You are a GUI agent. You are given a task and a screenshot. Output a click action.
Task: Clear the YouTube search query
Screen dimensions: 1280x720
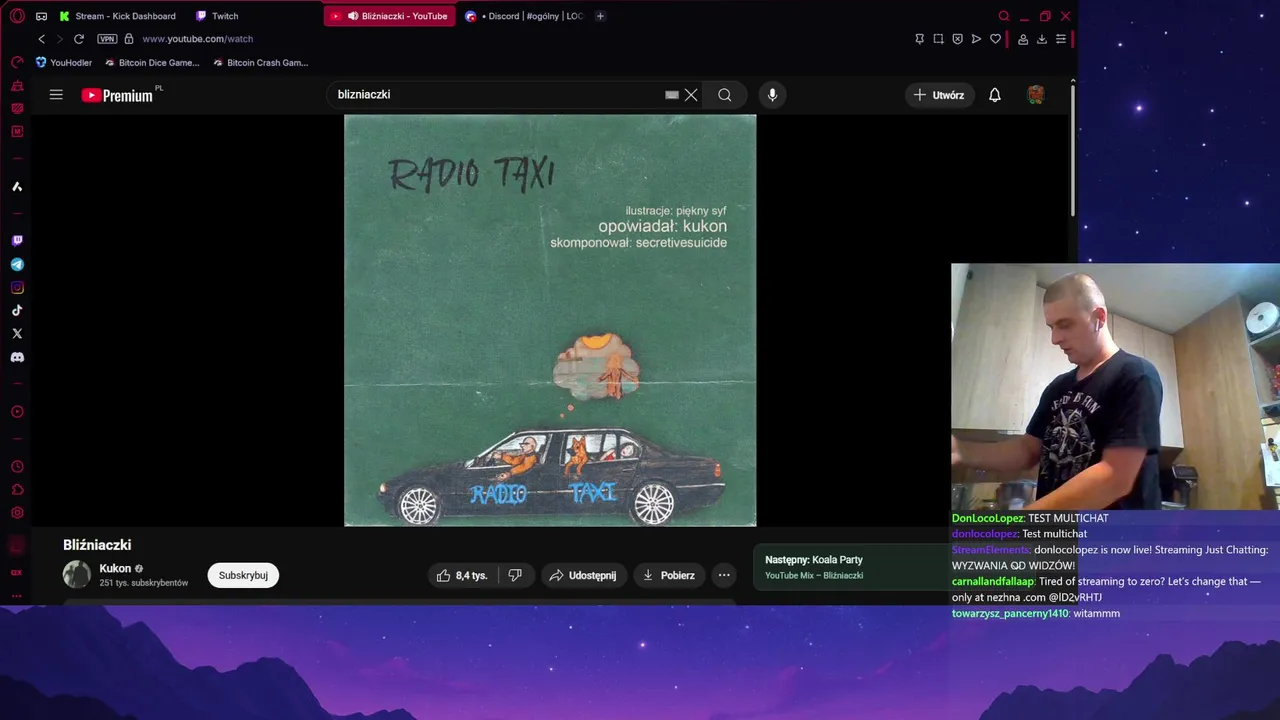691,95
